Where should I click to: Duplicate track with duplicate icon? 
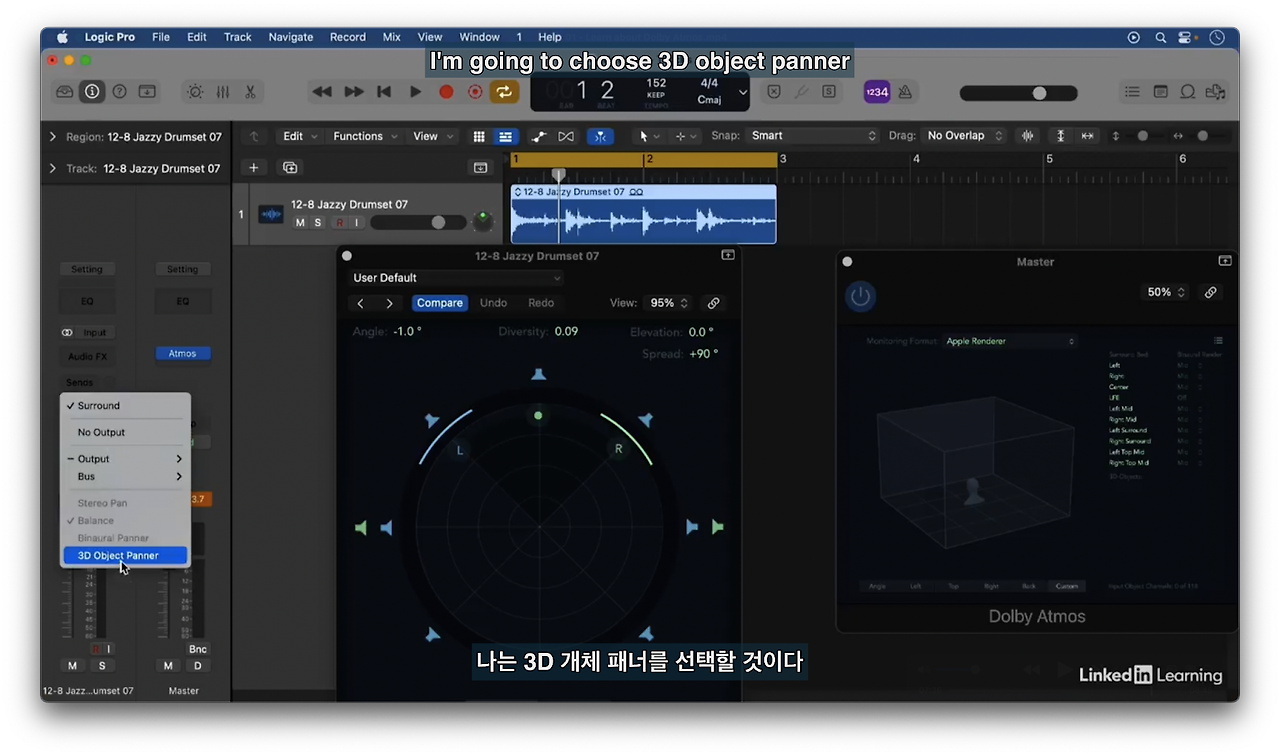[290, 168]
